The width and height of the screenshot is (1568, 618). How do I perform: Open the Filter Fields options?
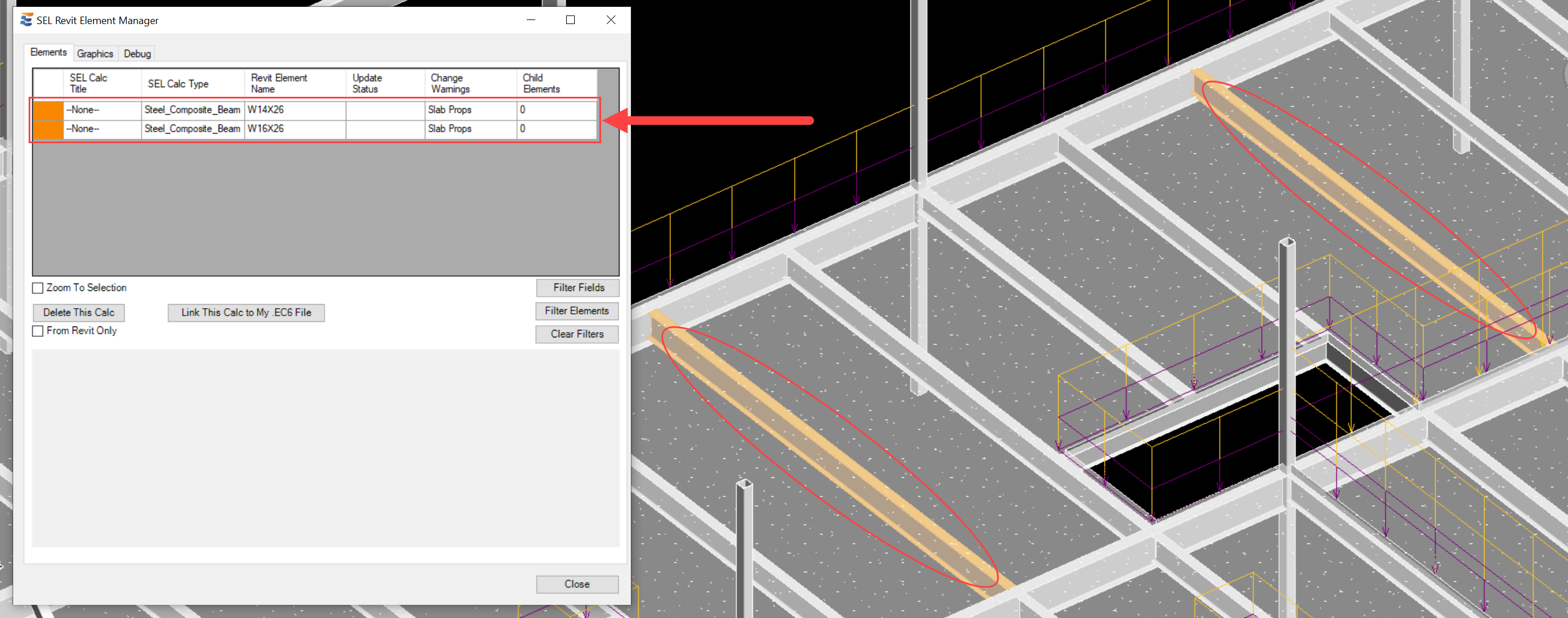pos(578,288)
